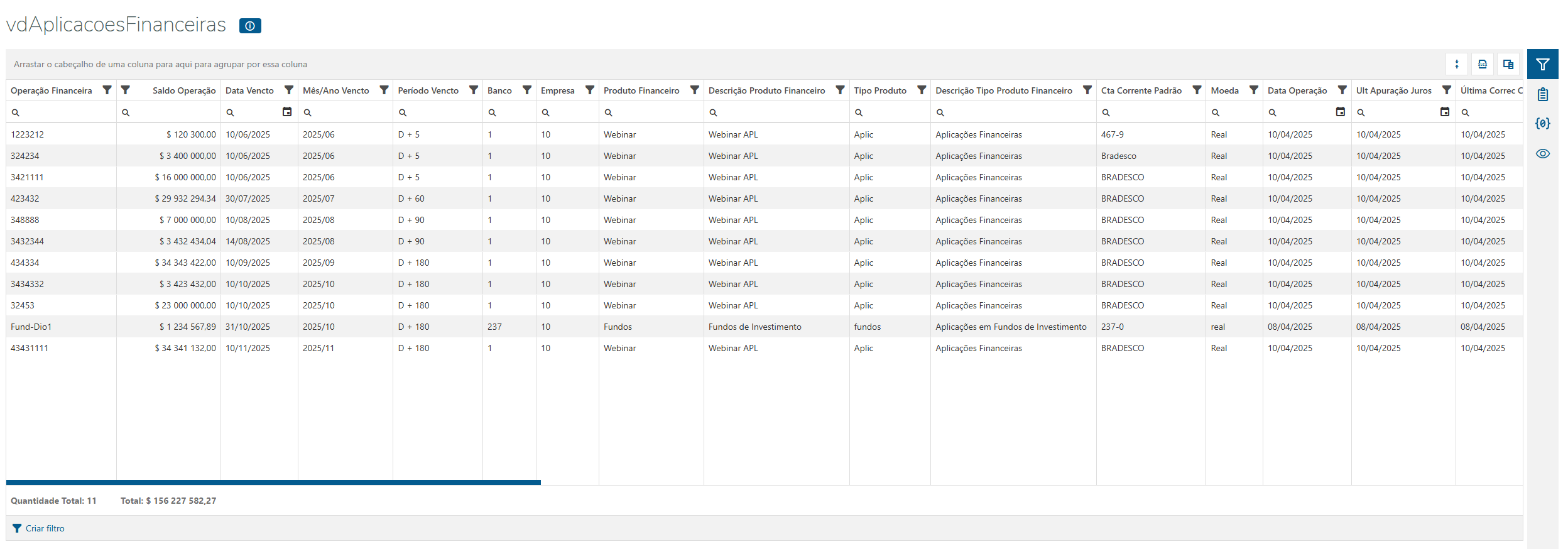Click the curly braces variables icon
This screenshot has width=1568, height=549.
coord(1543,123)
